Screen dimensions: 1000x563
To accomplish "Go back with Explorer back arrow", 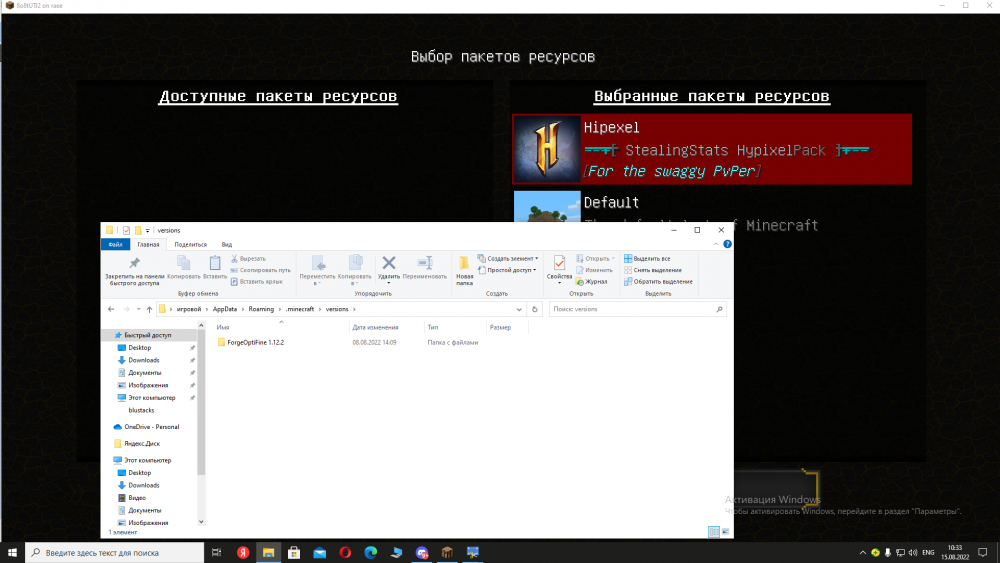I will [111, 309].
